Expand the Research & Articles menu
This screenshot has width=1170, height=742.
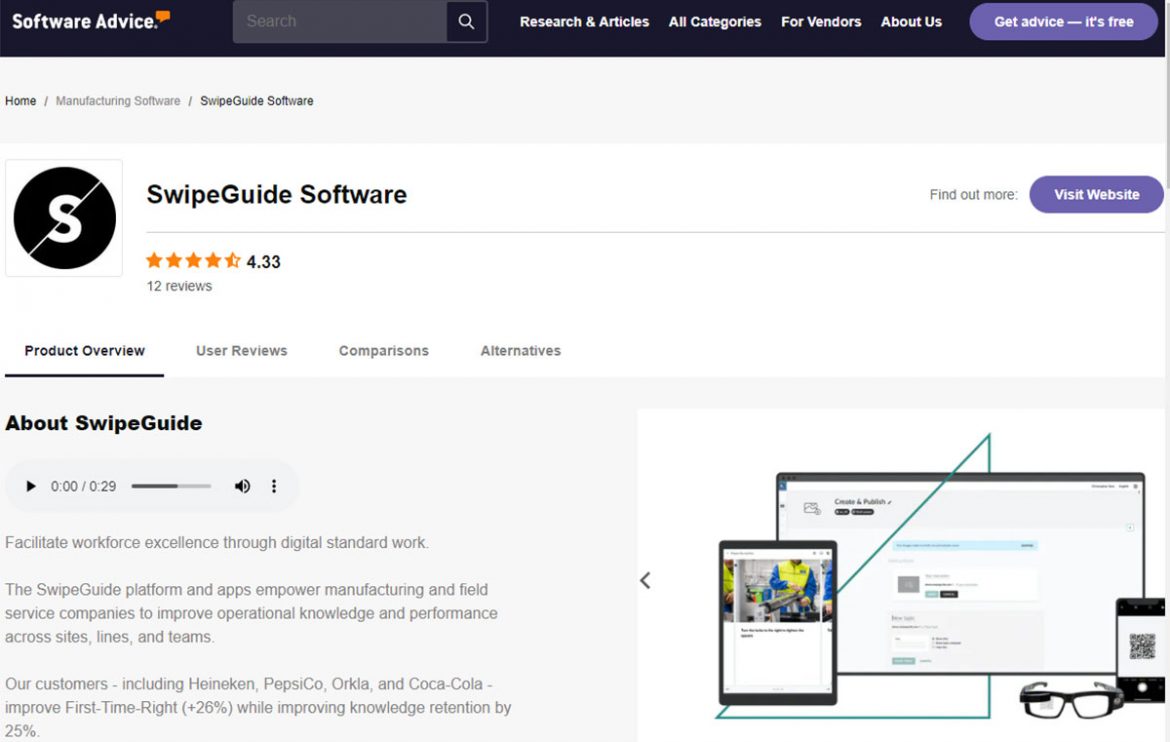[584, 22]
